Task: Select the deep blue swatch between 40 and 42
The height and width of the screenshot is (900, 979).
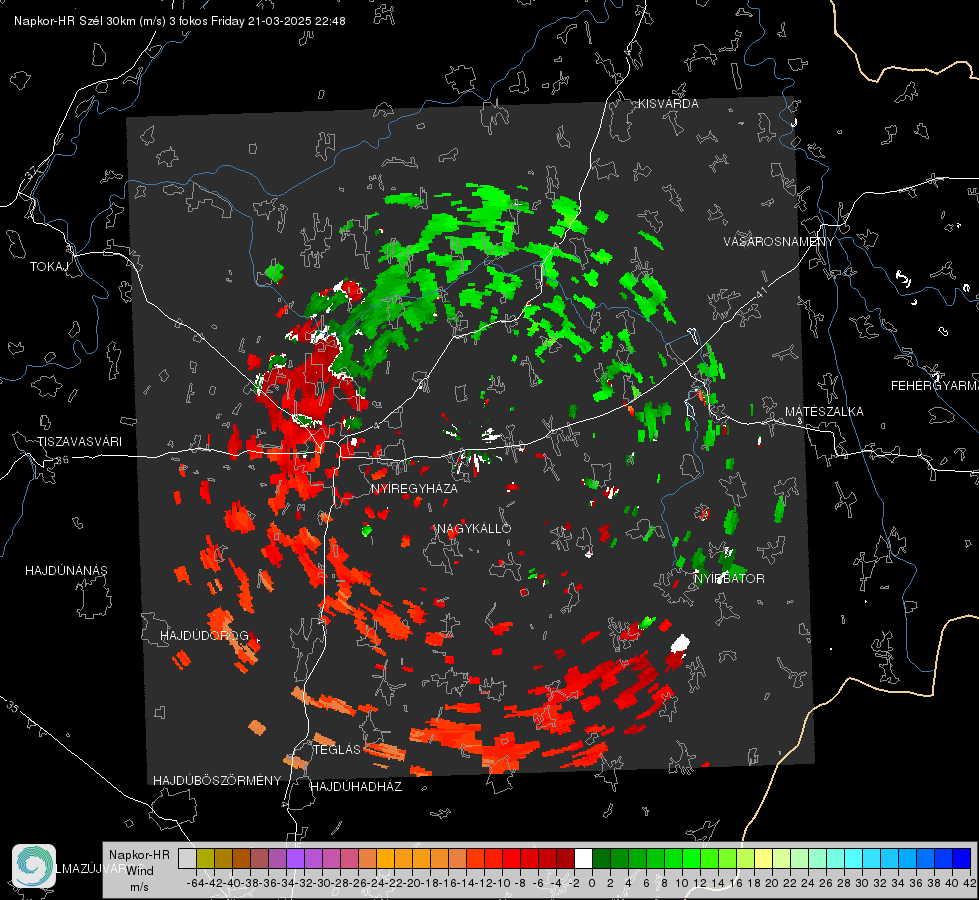Action: pos(962,859)
